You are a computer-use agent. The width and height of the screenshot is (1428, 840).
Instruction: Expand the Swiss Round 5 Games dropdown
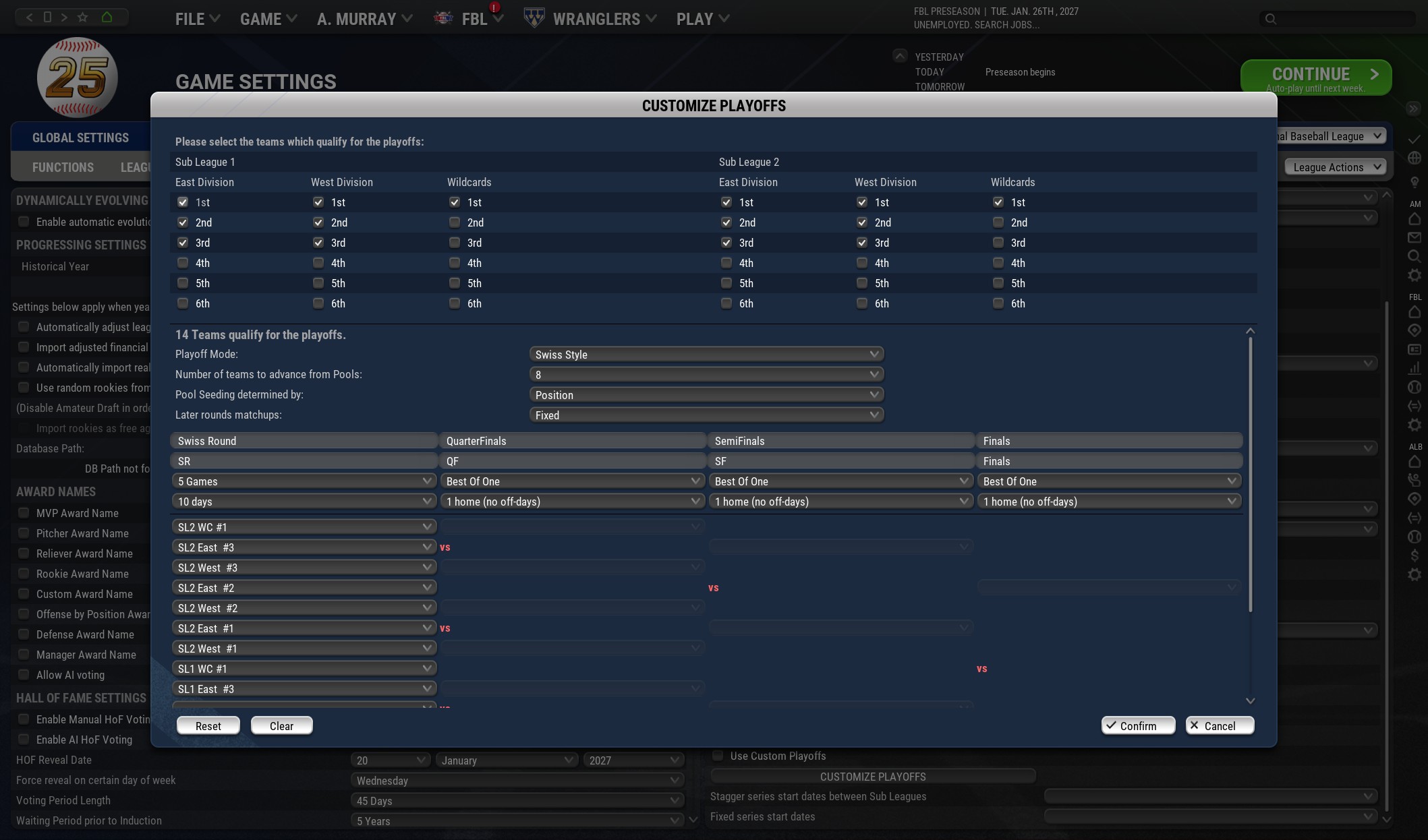pos(304,481)
